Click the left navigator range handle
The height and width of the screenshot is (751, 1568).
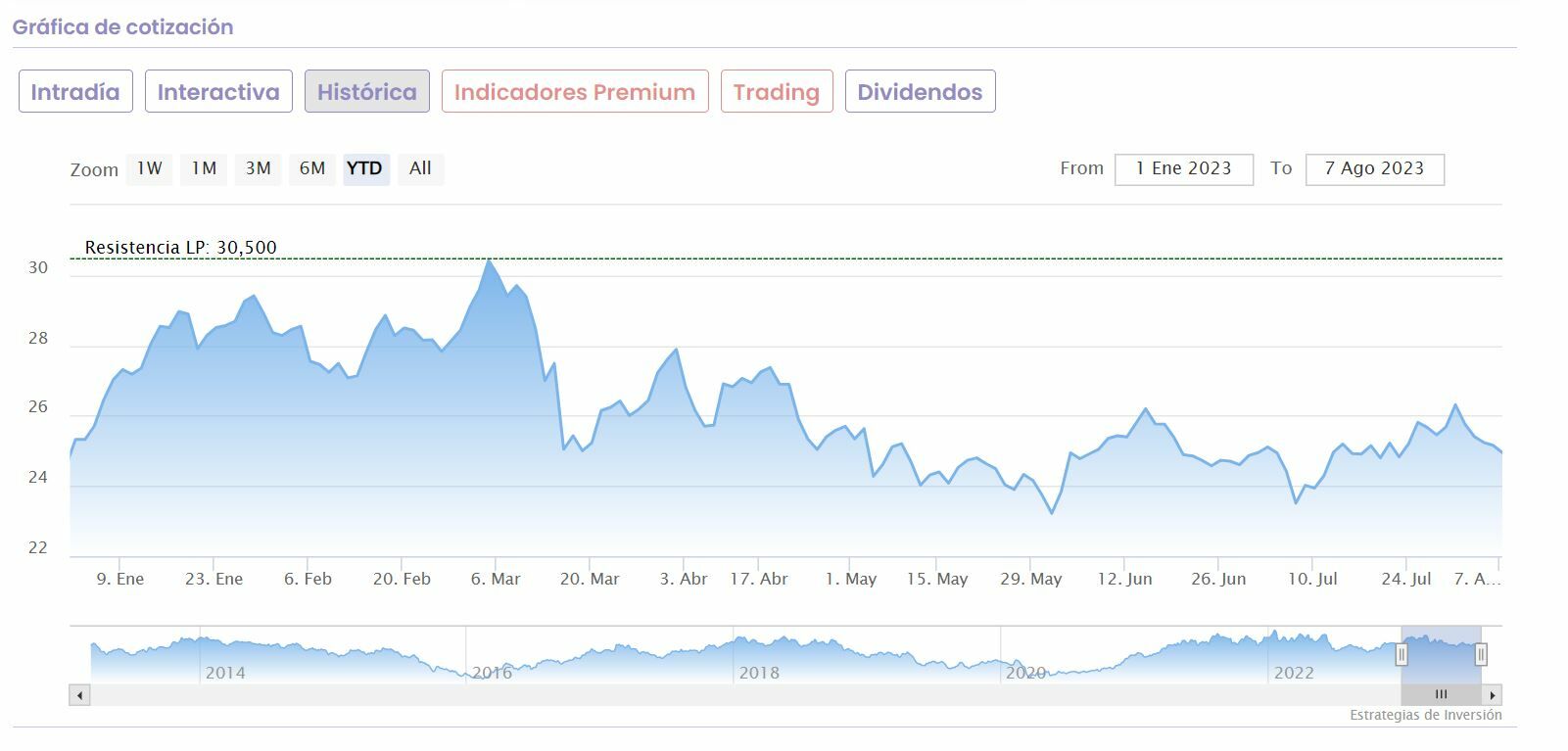pos(1402,654)
